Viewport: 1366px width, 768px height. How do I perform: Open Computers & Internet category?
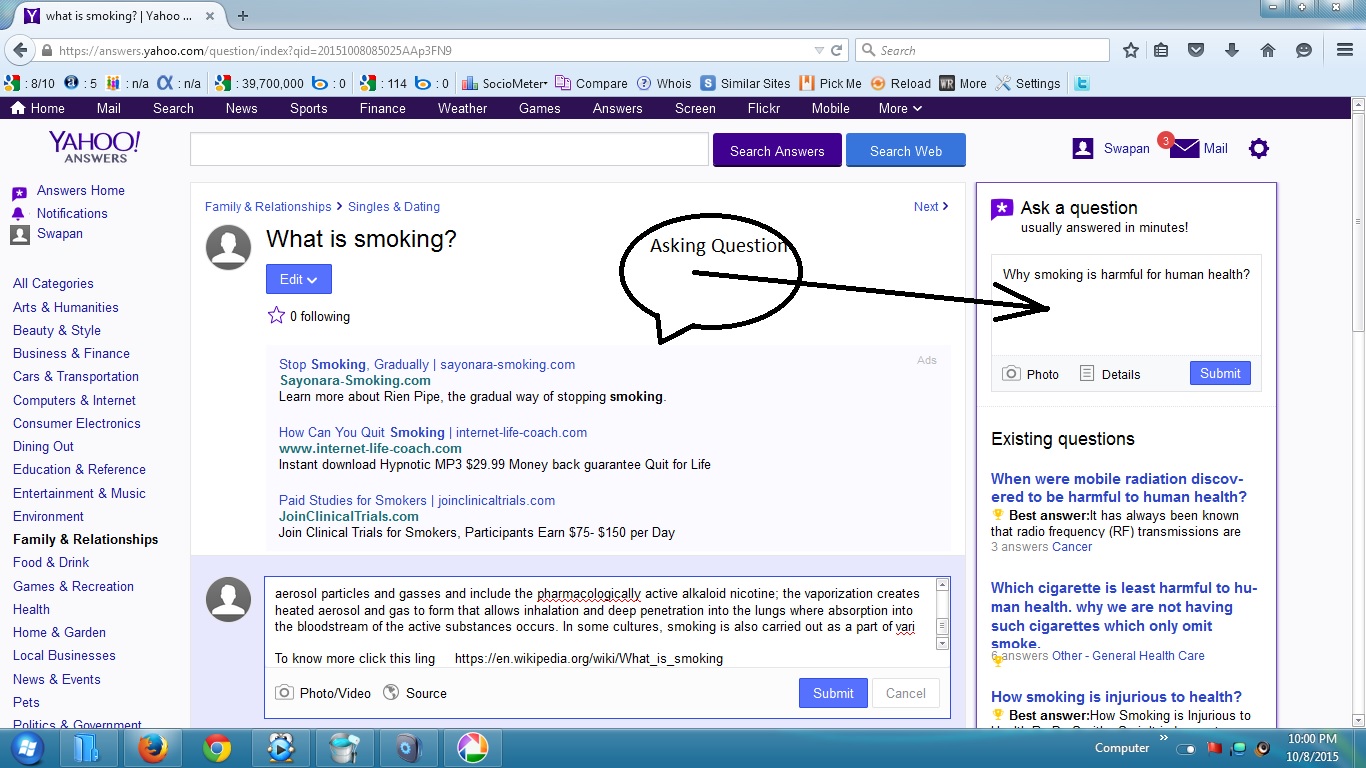[x=74, y=400]
